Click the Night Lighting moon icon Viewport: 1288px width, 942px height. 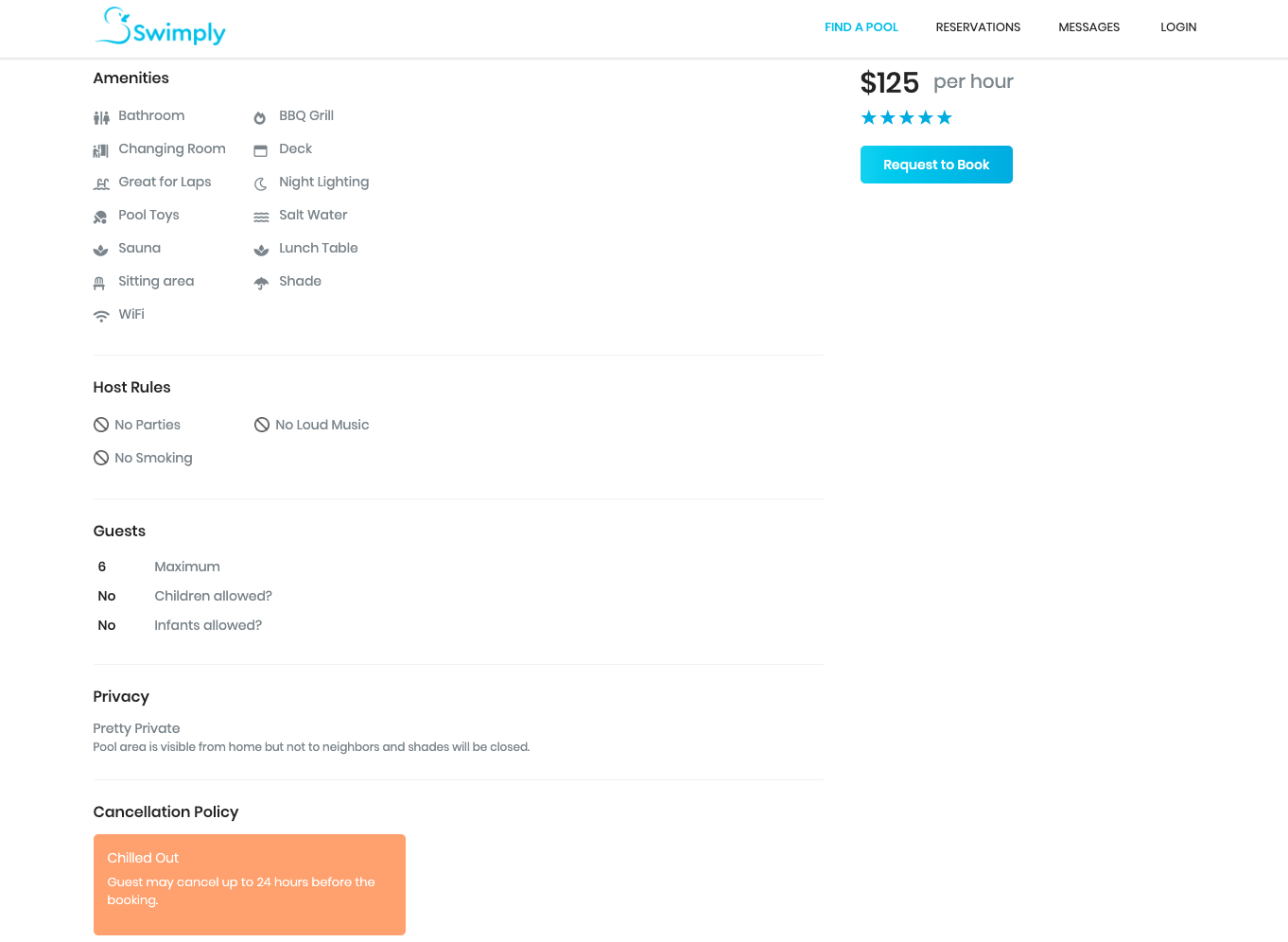click(x=261, y=184)
